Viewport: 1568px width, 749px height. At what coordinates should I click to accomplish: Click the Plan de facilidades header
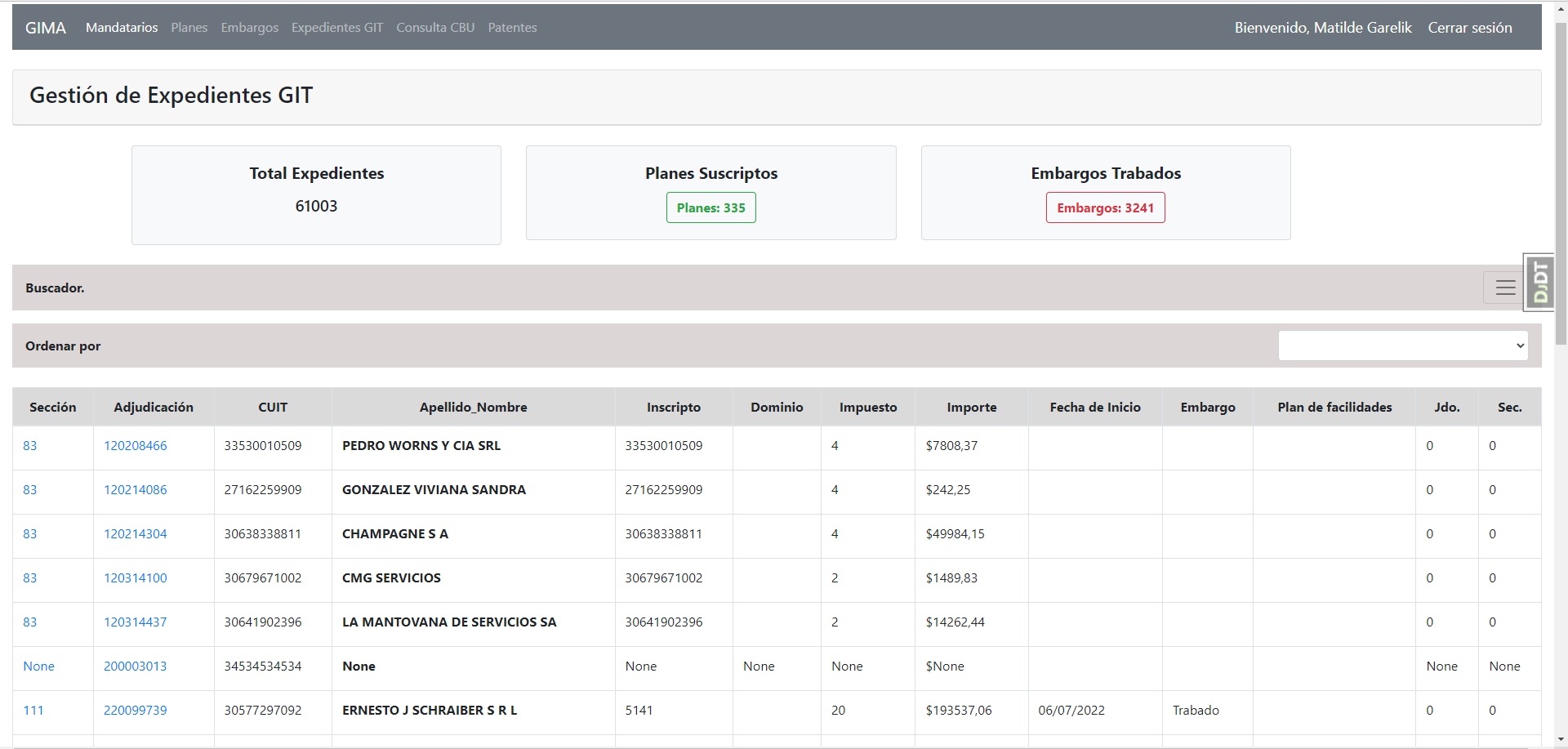(x=1334, y=407)
